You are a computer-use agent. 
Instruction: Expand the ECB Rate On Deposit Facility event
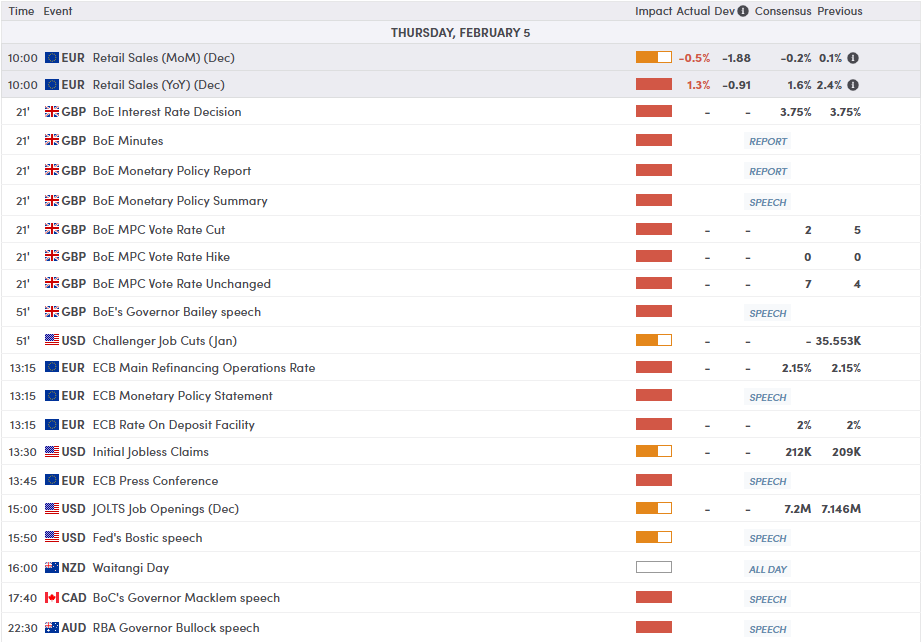[x=461, y=424]
